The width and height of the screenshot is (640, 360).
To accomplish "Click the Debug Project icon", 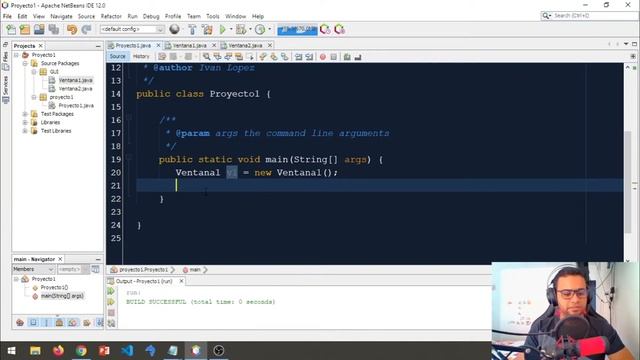I will click(241, 29).
